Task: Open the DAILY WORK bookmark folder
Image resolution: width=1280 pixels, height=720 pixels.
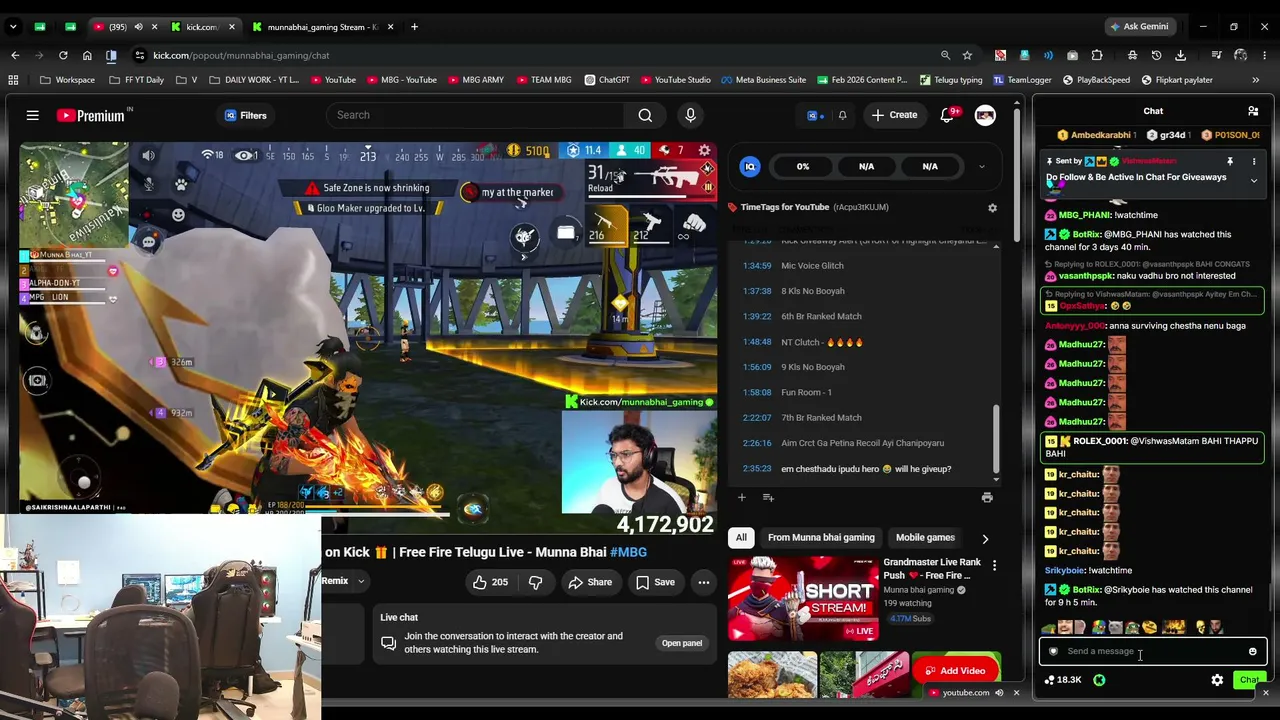Action: (x=253, y=80)
